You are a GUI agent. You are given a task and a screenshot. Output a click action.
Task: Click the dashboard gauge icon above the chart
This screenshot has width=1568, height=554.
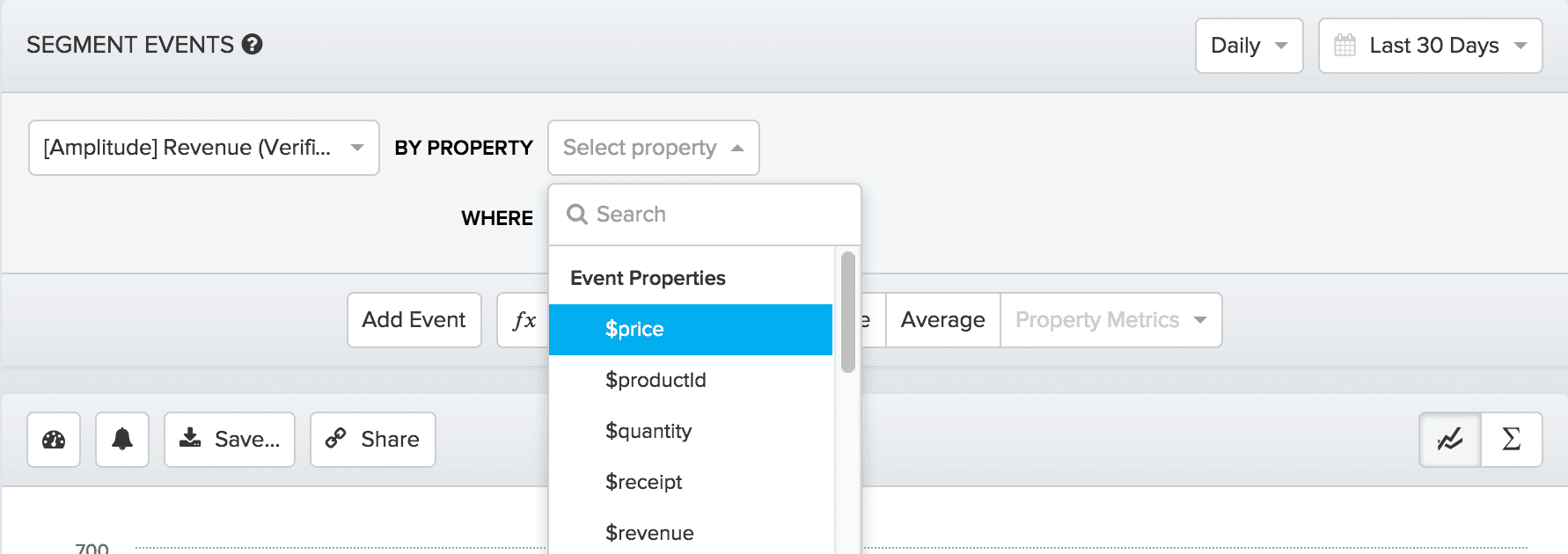(53, 440)
